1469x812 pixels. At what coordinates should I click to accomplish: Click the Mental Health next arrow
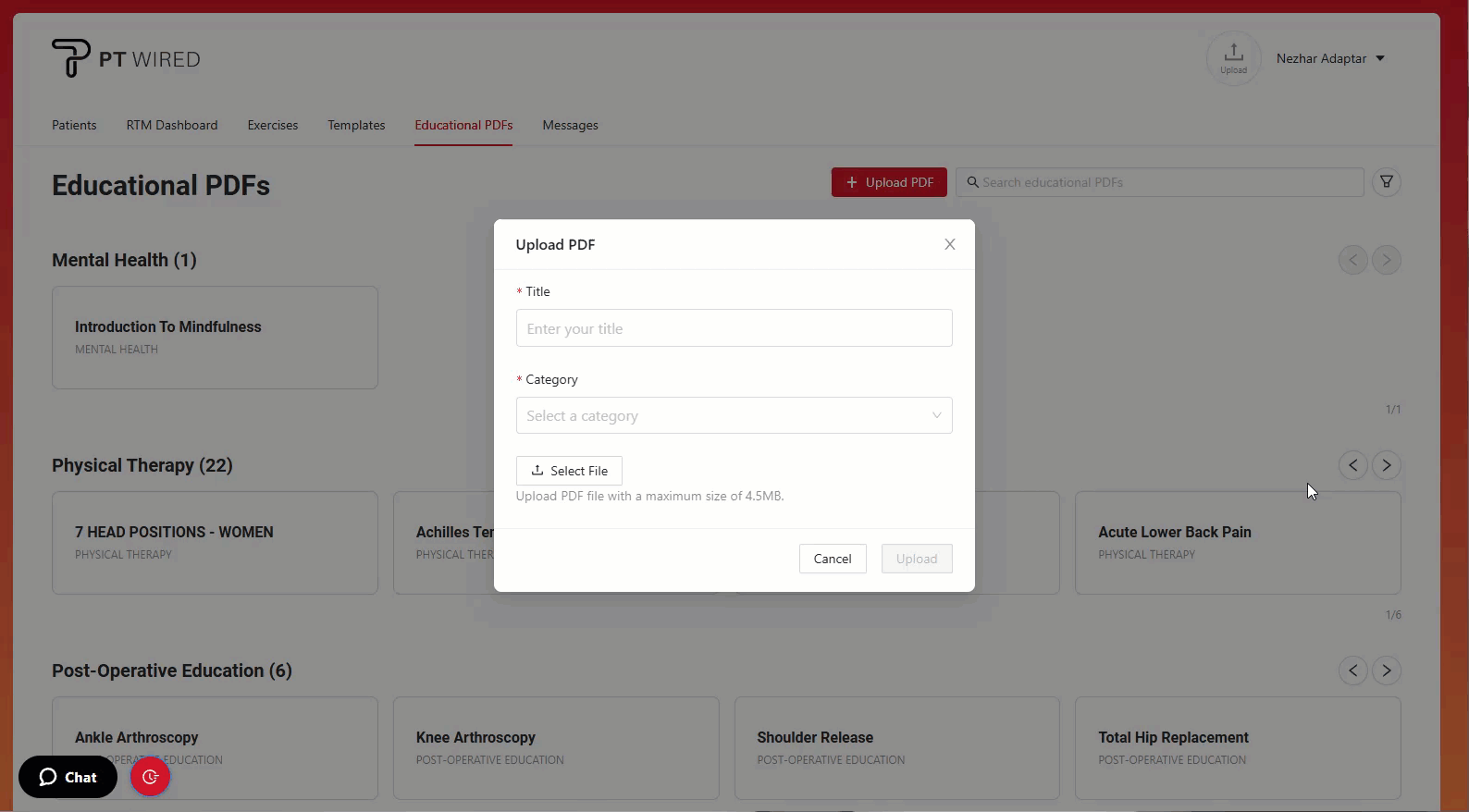pyautogui.click(x=1386, y=260)
